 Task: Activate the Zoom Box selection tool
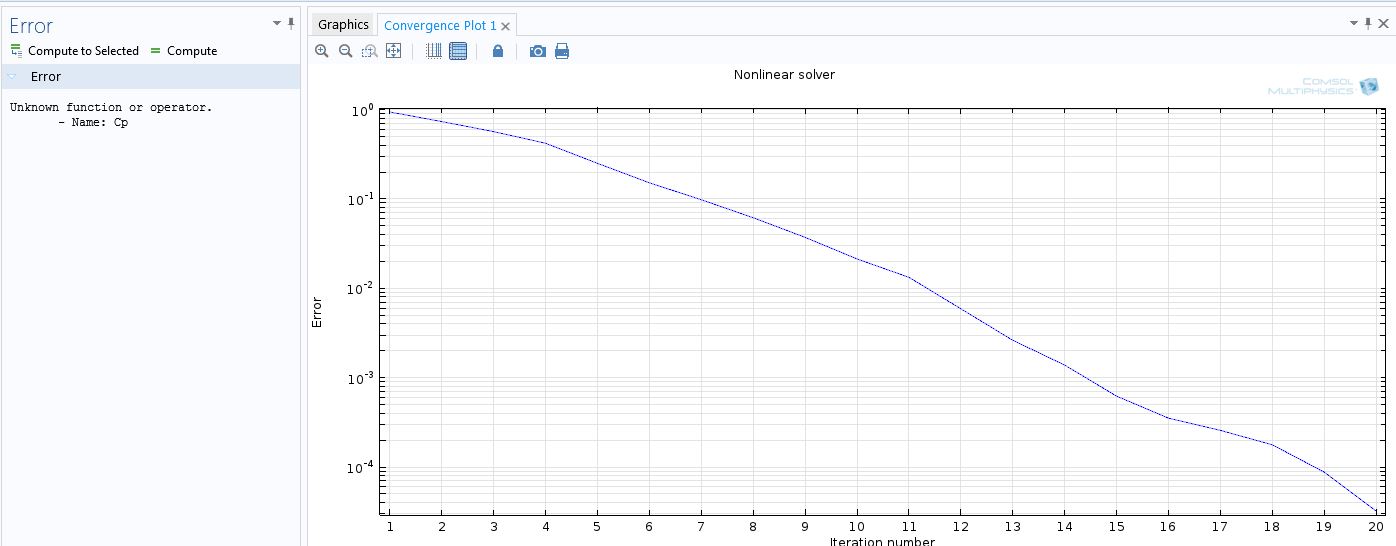coord(369,51)
